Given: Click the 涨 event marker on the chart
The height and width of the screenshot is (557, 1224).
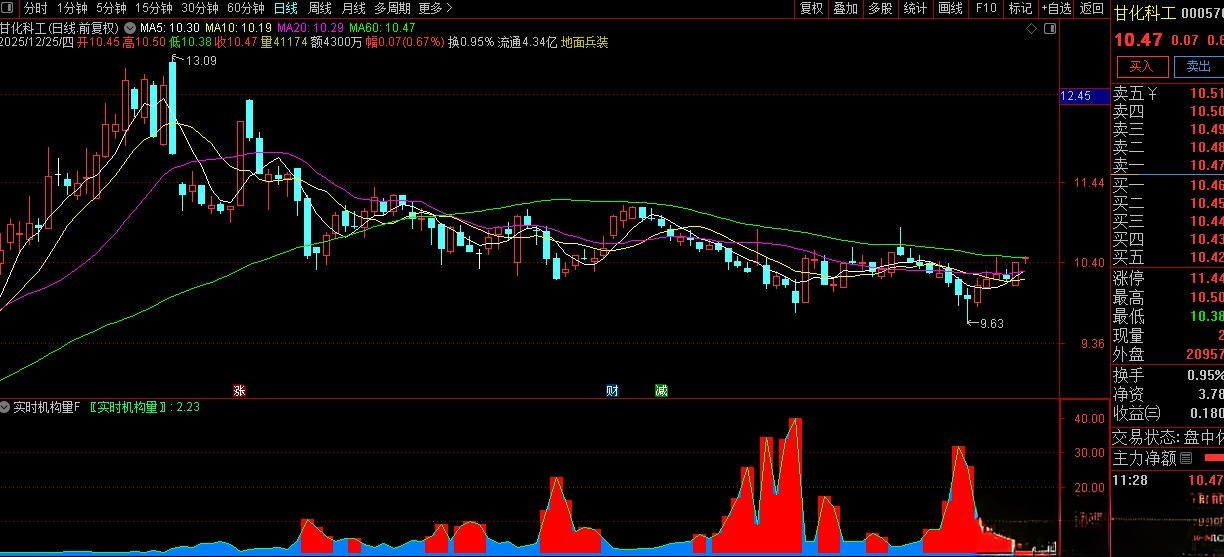Looking at the screenshot, I should tap(239, 390).
